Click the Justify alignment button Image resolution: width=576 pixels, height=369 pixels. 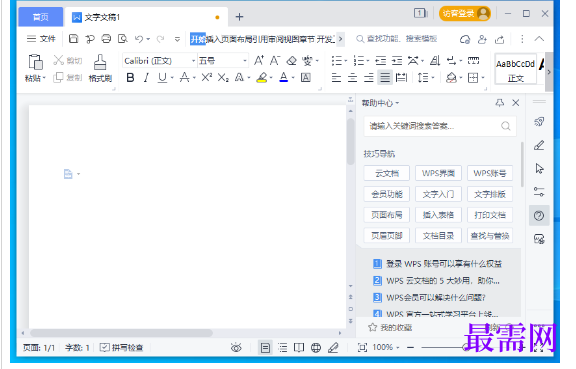[385, 78]
